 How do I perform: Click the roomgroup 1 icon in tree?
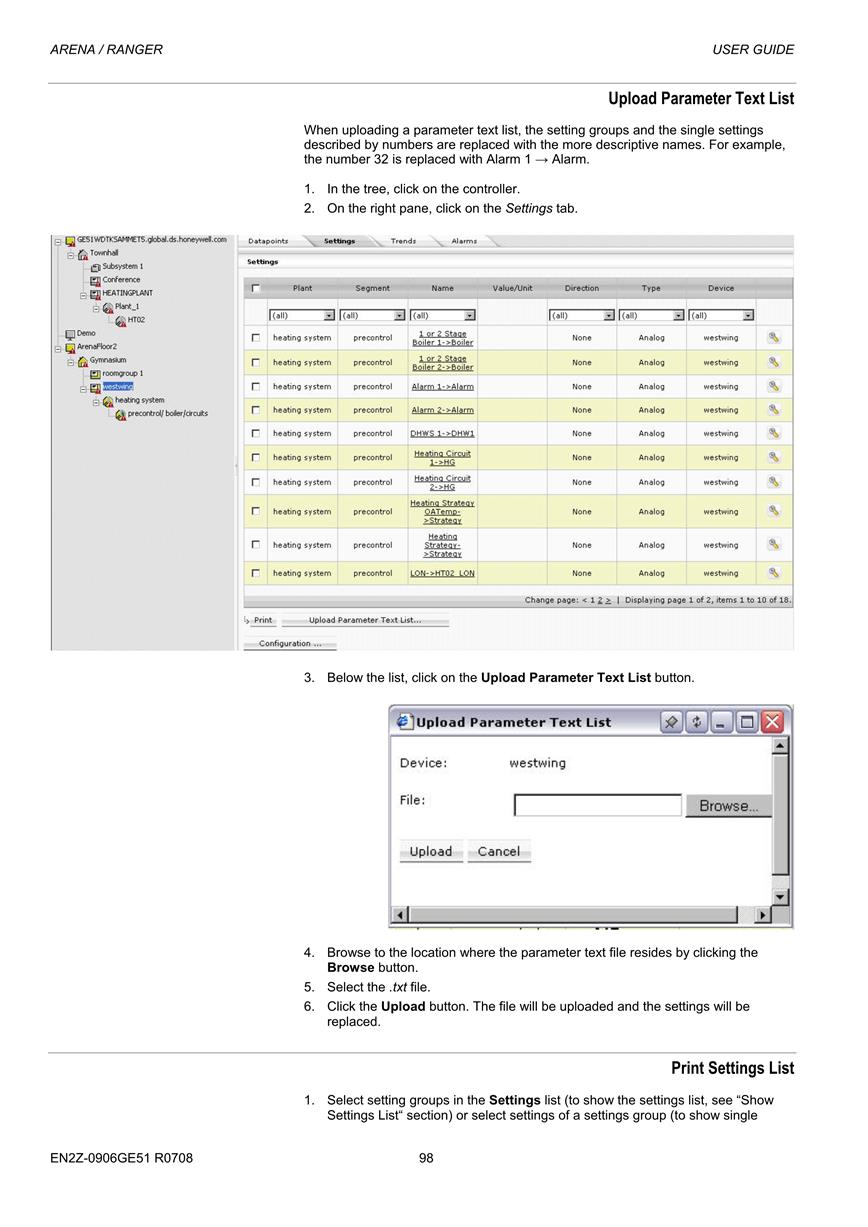point(95,374)
